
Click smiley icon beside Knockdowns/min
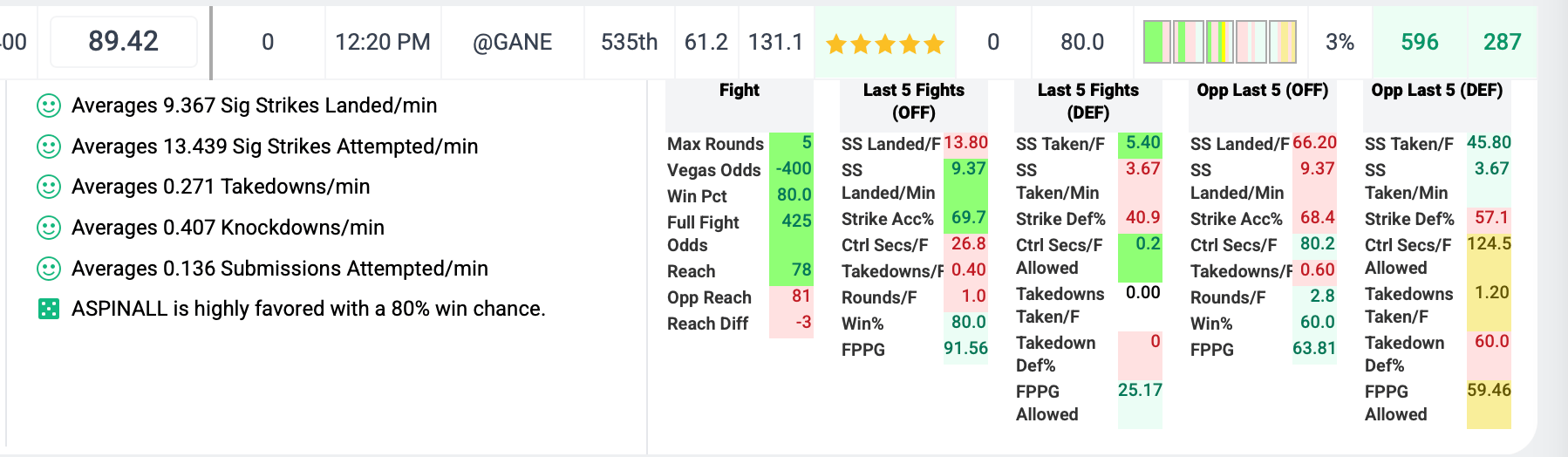tap(49, 228)
